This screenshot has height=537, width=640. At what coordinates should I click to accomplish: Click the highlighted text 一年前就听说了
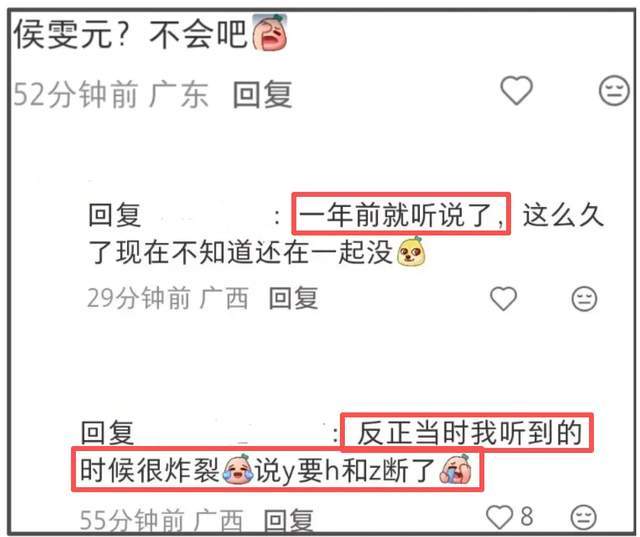coord(401,214)
